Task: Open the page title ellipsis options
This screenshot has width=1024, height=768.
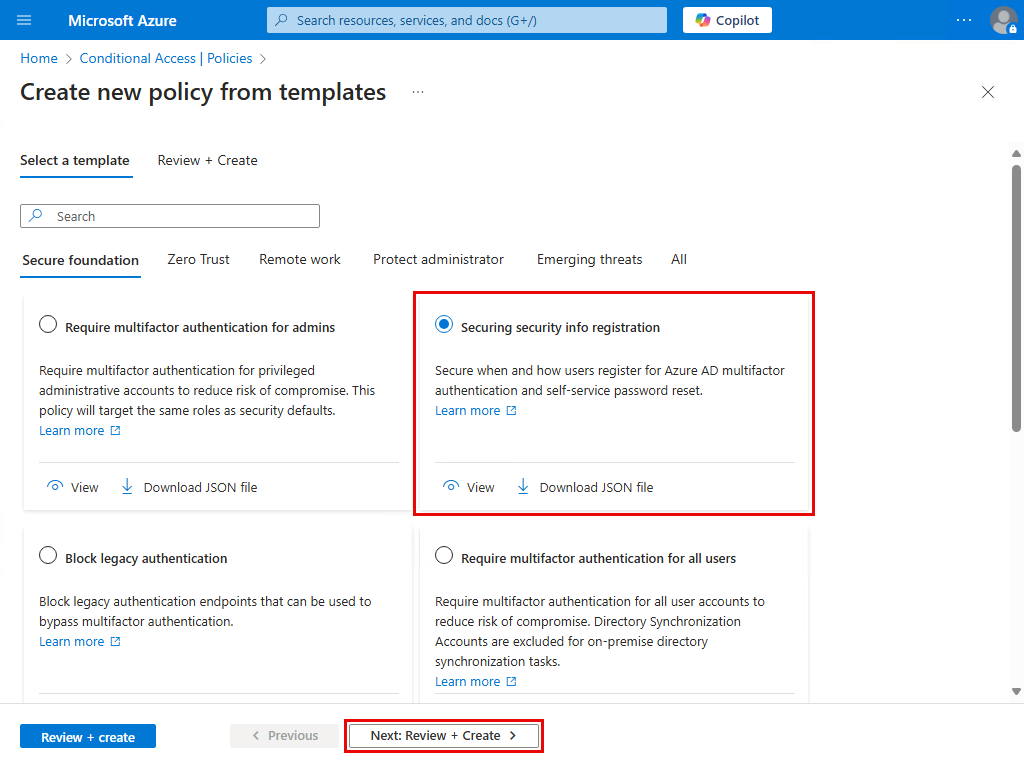Action: tap(418, 92)
